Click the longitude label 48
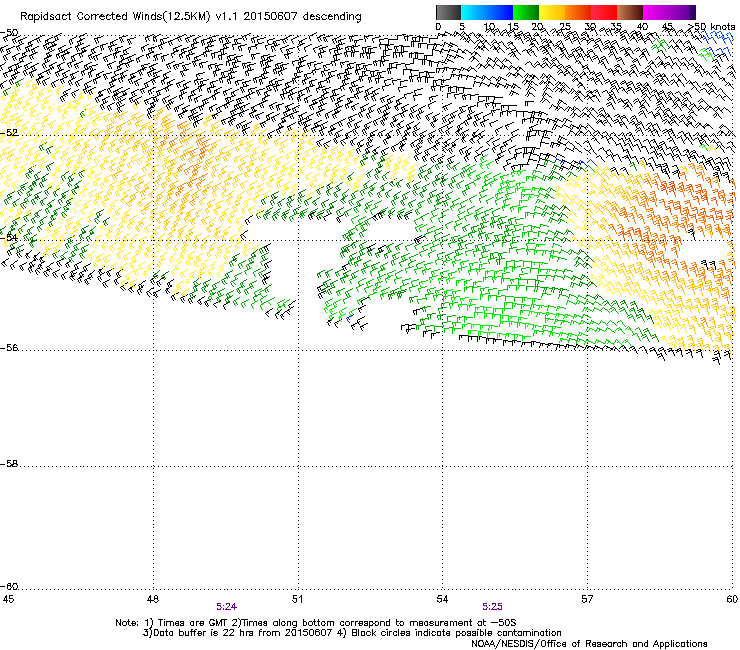Viewport: 740px width, 650px height. pos(153,599)
